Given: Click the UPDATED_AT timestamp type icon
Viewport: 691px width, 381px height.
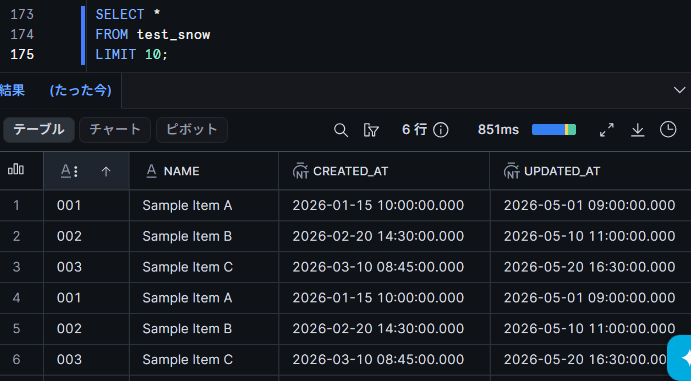Looking at the screenshot, I should coord(512,171).
